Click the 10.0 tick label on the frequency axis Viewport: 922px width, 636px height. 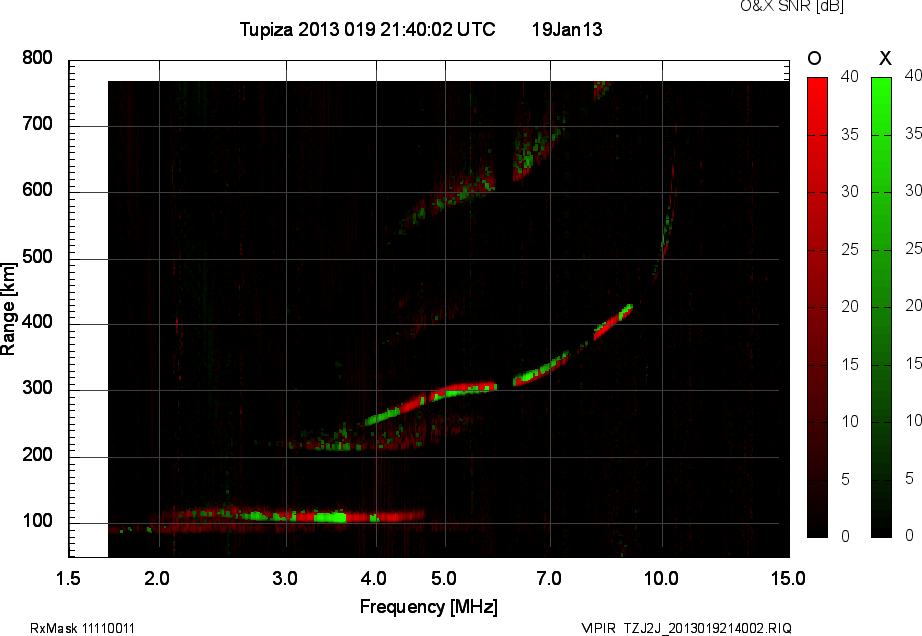[661, 579]
